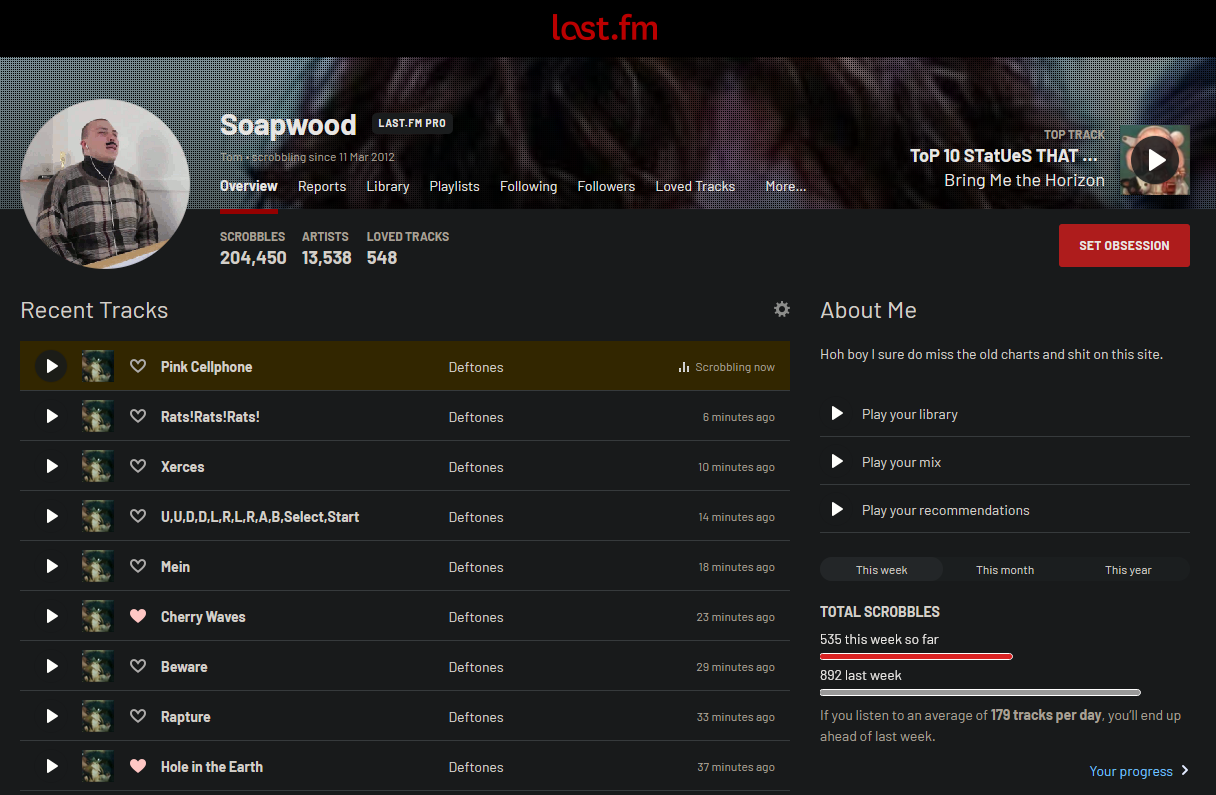The width and height of the screenshot is (1216, 795).
Task: Open top track ToP 10 STatUeS THAT title
Action: (x=1004, y=156)
